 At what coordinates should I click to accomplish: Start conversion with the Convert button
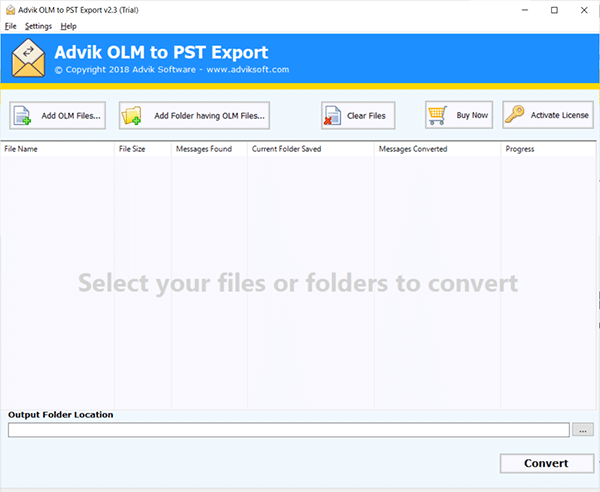[x=547, y=463]
